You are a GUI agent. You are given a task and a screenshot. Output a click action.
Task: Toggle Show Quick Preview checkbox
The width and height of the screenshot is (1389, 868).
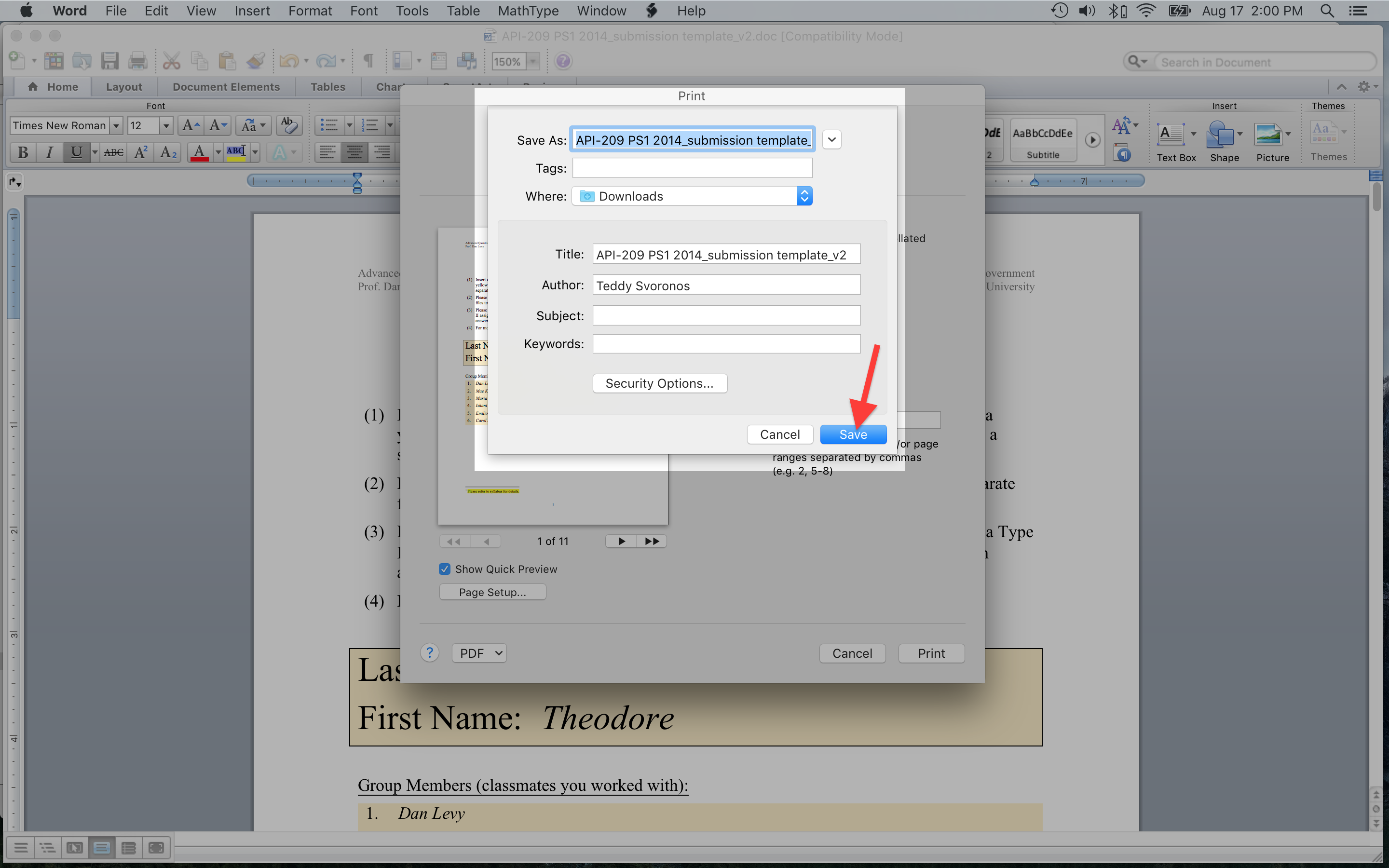445,569
